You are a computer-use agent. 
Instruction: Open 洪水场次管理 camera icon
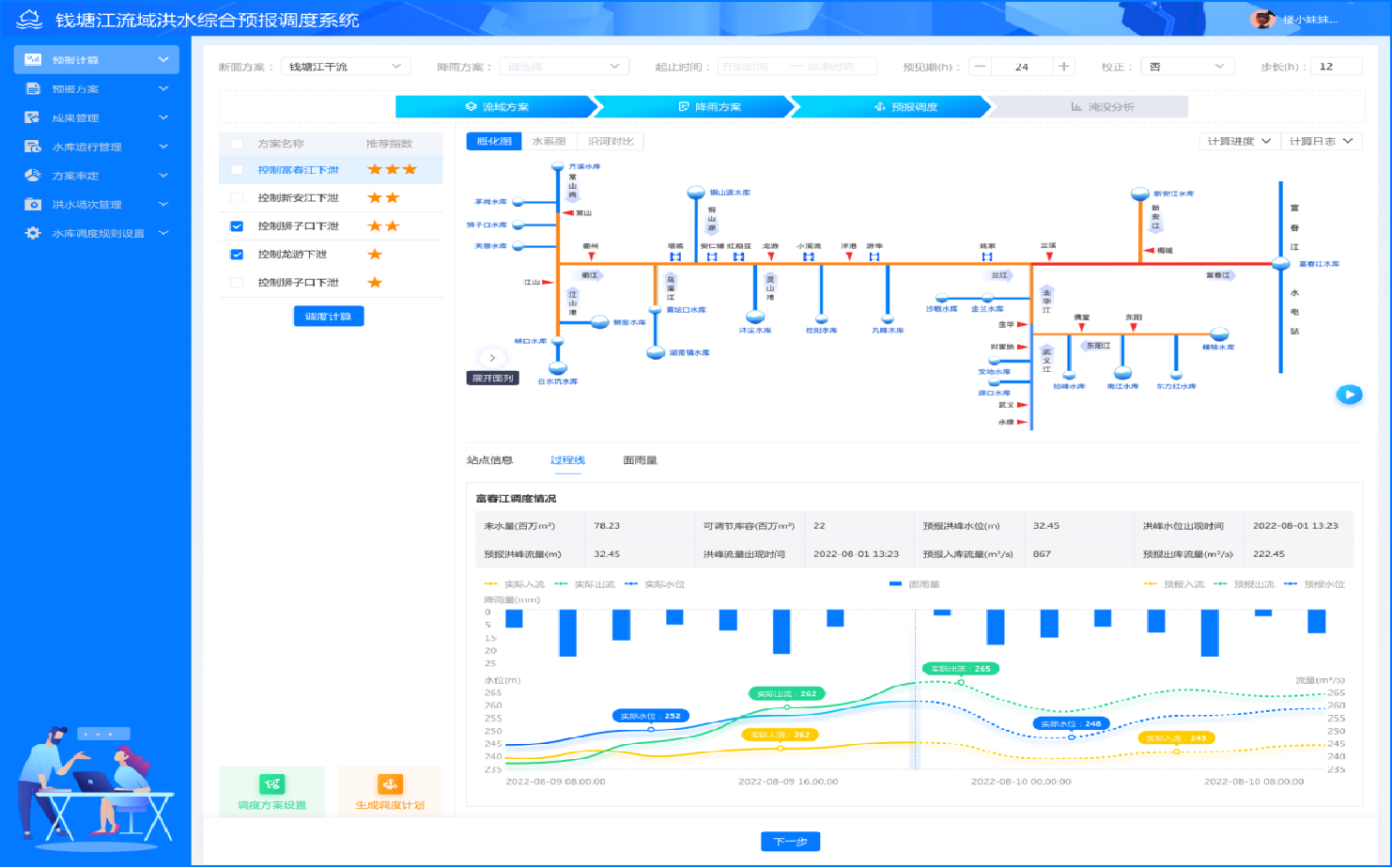pyautogui.click(x=33, y=204)
